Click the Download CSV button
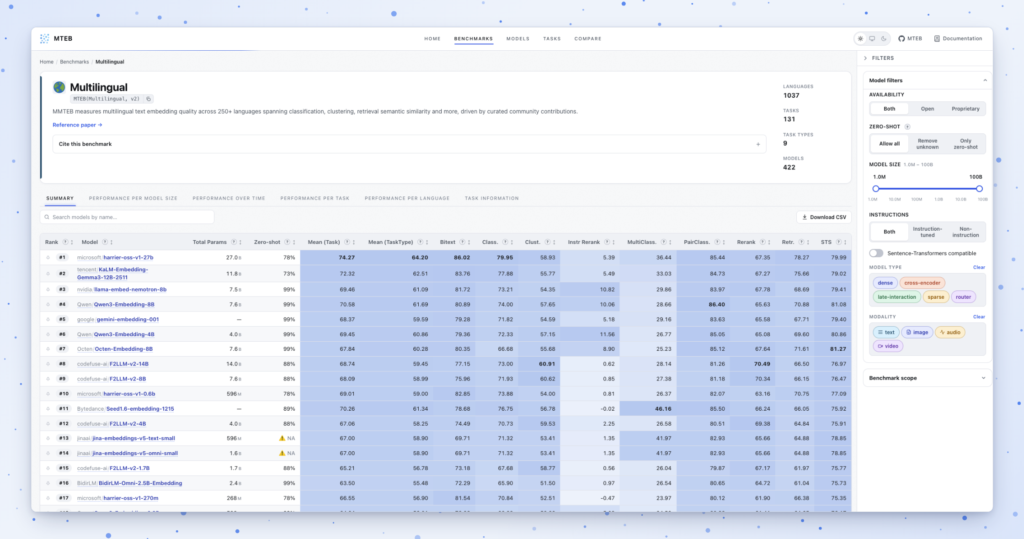This screenshot has height=539, width=1024. coord(824,217)
